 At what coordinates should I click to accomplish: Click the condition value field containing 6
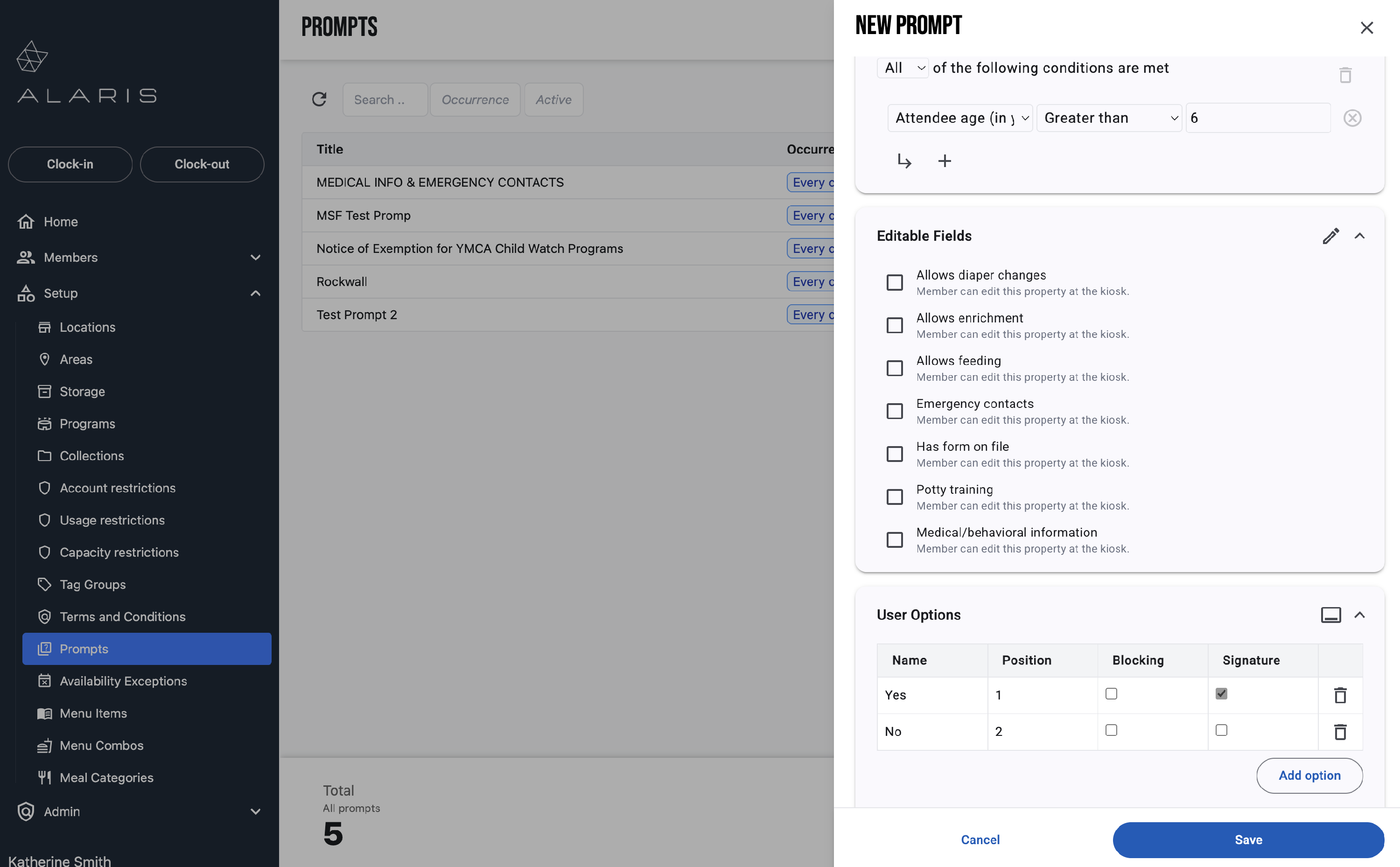coord(1258,118)
